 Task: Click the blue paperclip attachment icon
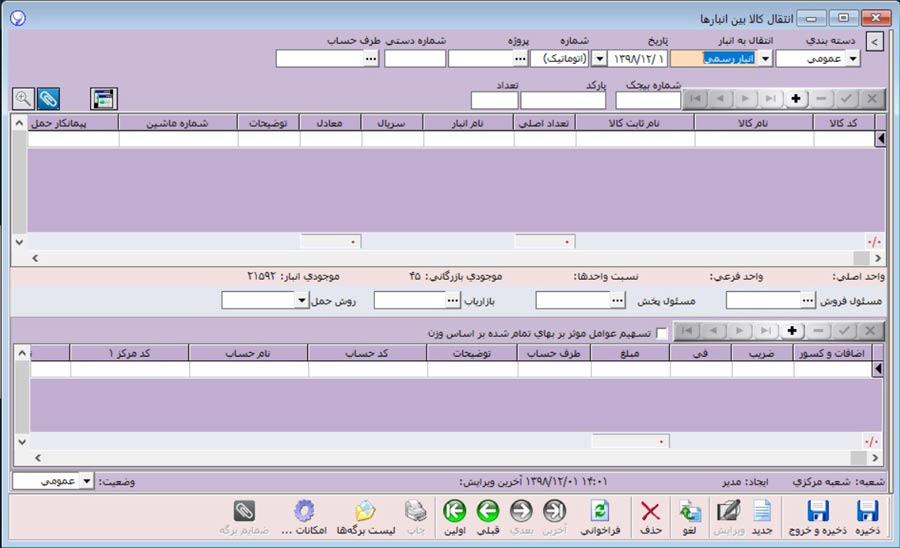point(49,98)
